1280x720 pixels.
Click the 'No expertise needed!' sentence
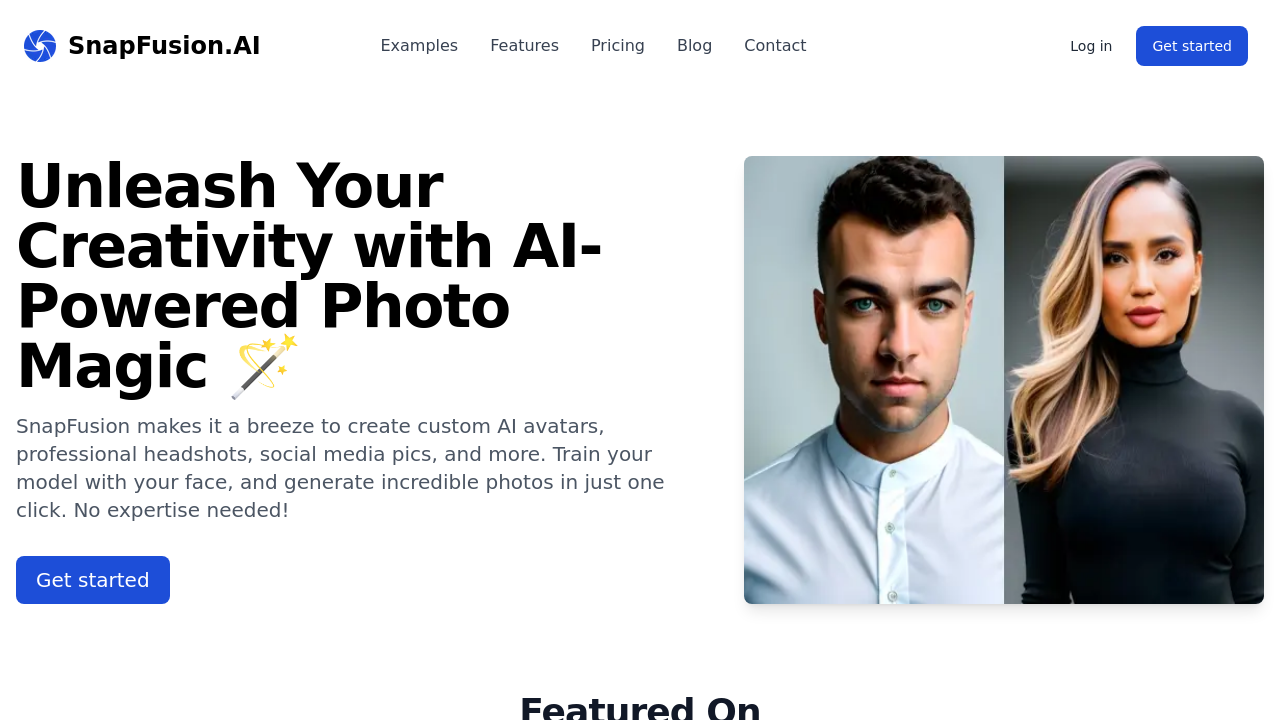pos(181,510)
